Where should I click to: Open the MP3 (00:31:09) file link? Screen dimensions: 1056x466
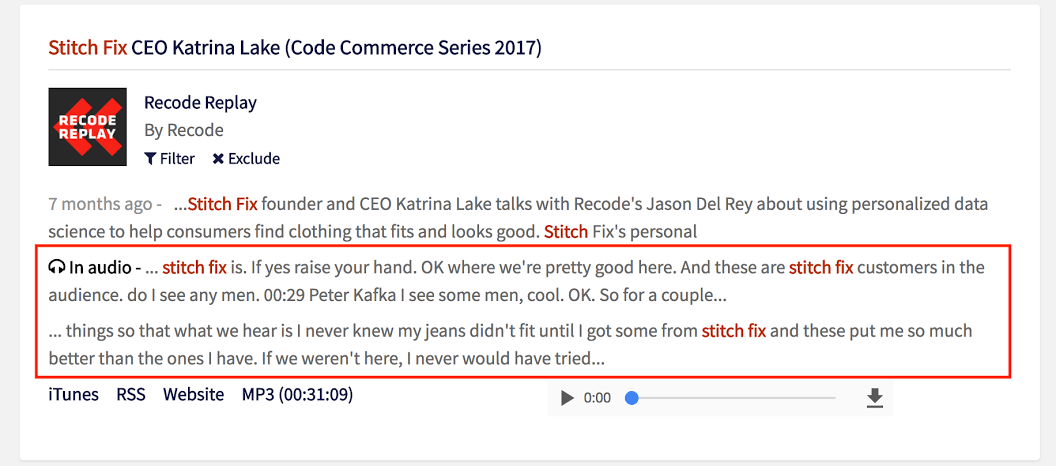[x=298, y=395]
